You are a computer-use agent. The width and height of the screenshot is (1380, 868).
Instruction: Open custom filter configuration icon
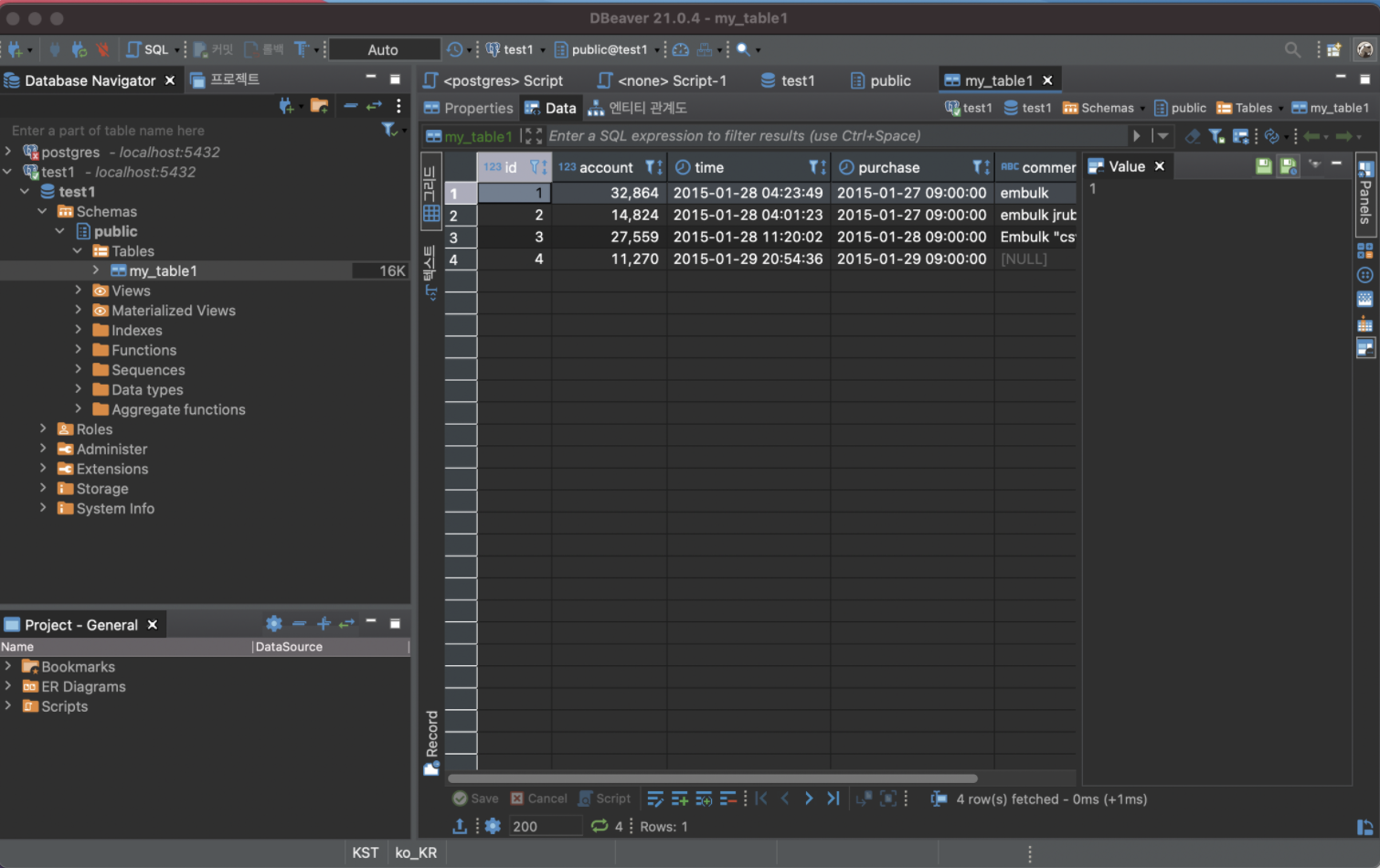(x=1240, y=136)
